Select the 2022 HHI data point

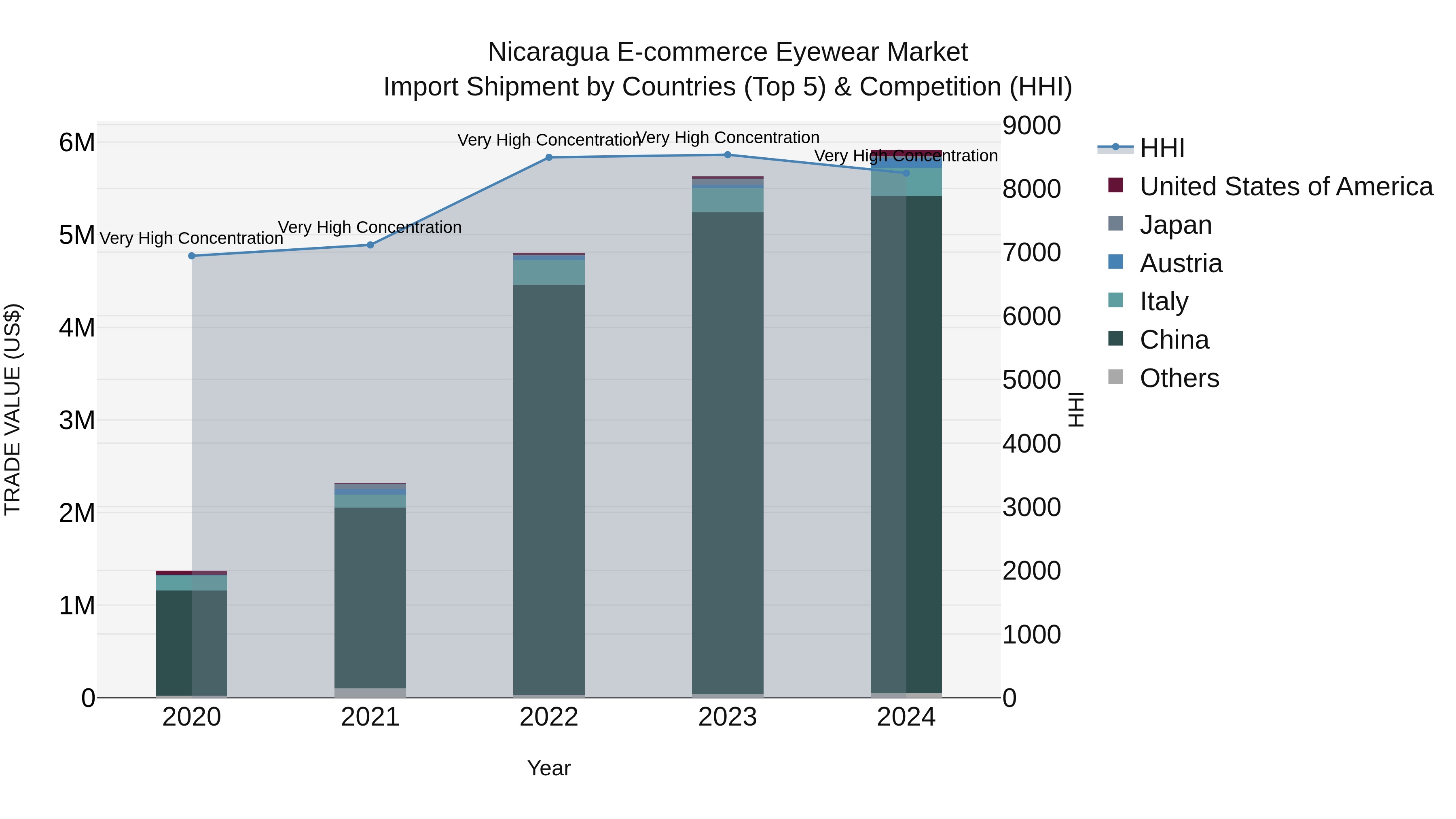(549, 158)
